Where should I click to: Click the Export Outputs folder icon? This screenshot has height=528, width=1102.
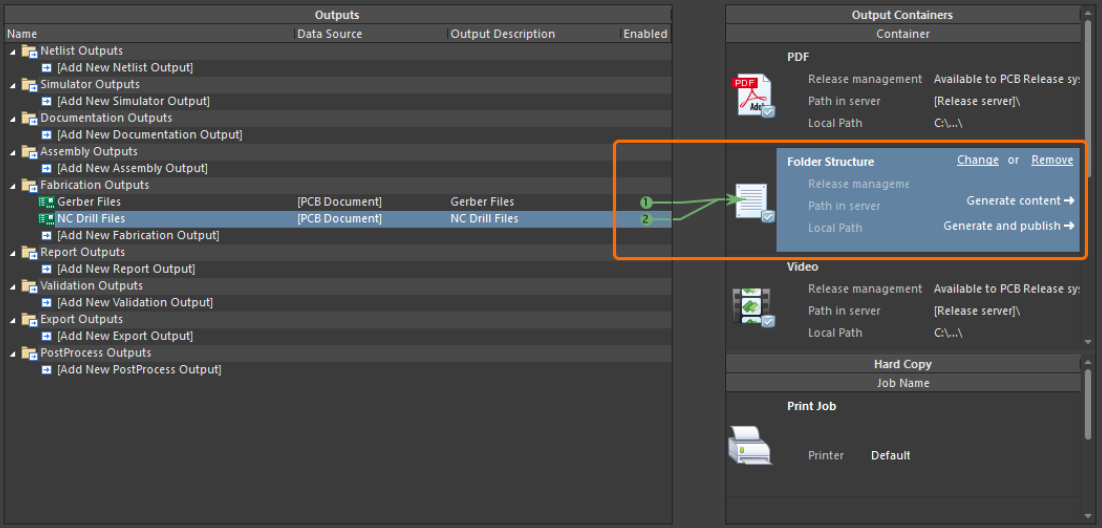pyautogui.click(x=29, y=320)
